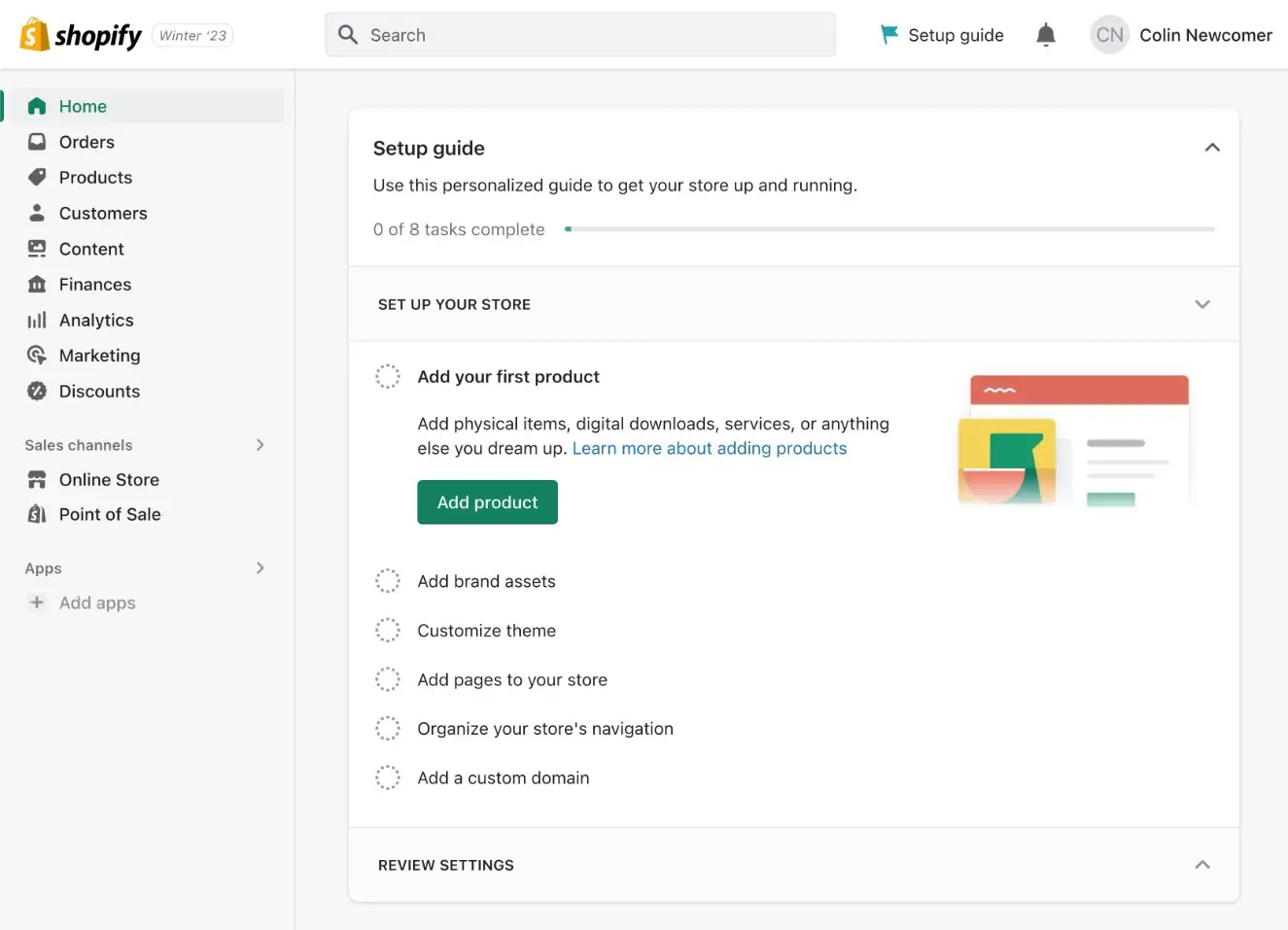The image size is (1288, 930).
Task: Mark Add pages to your store circle
Action: tap(388, 679)
